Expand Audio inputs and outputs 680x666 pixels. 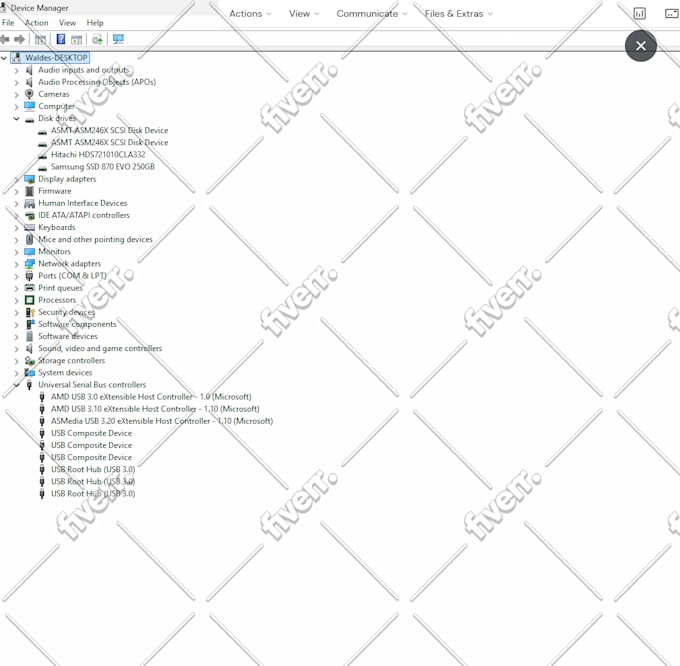(16, 70)
